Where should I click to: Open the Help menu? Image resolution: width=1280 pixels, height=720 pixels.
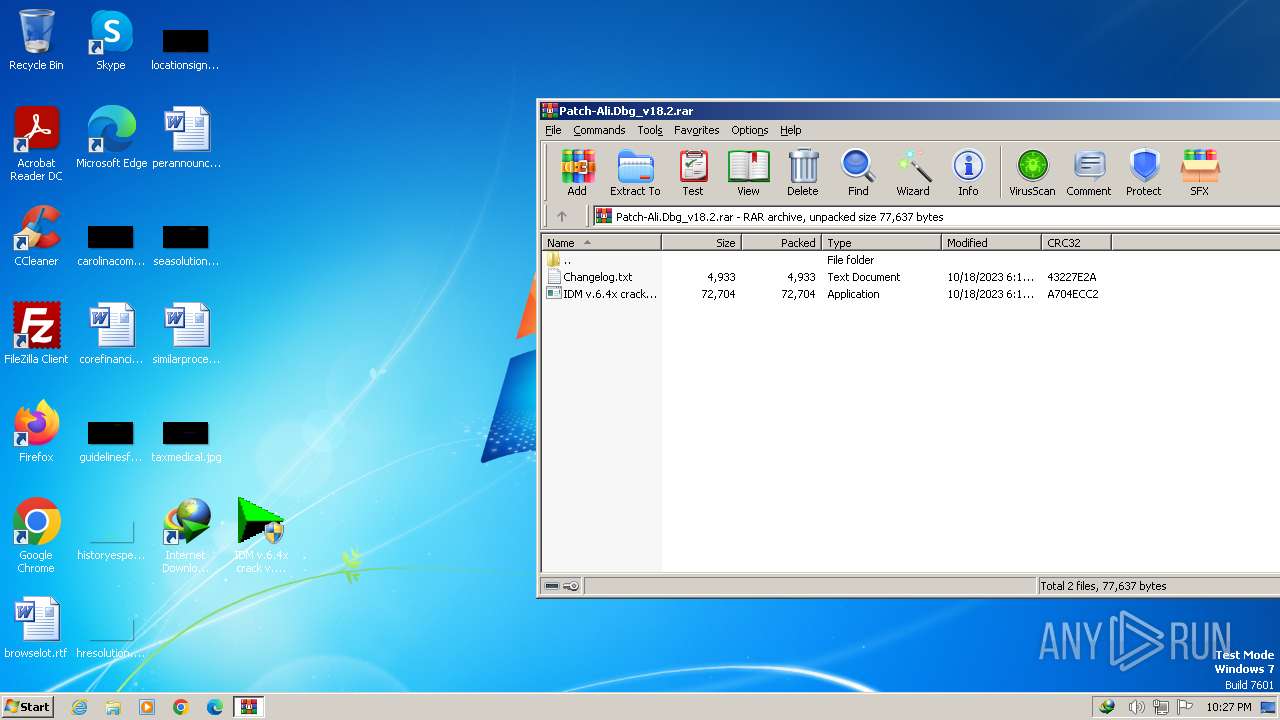pos(791,130)
